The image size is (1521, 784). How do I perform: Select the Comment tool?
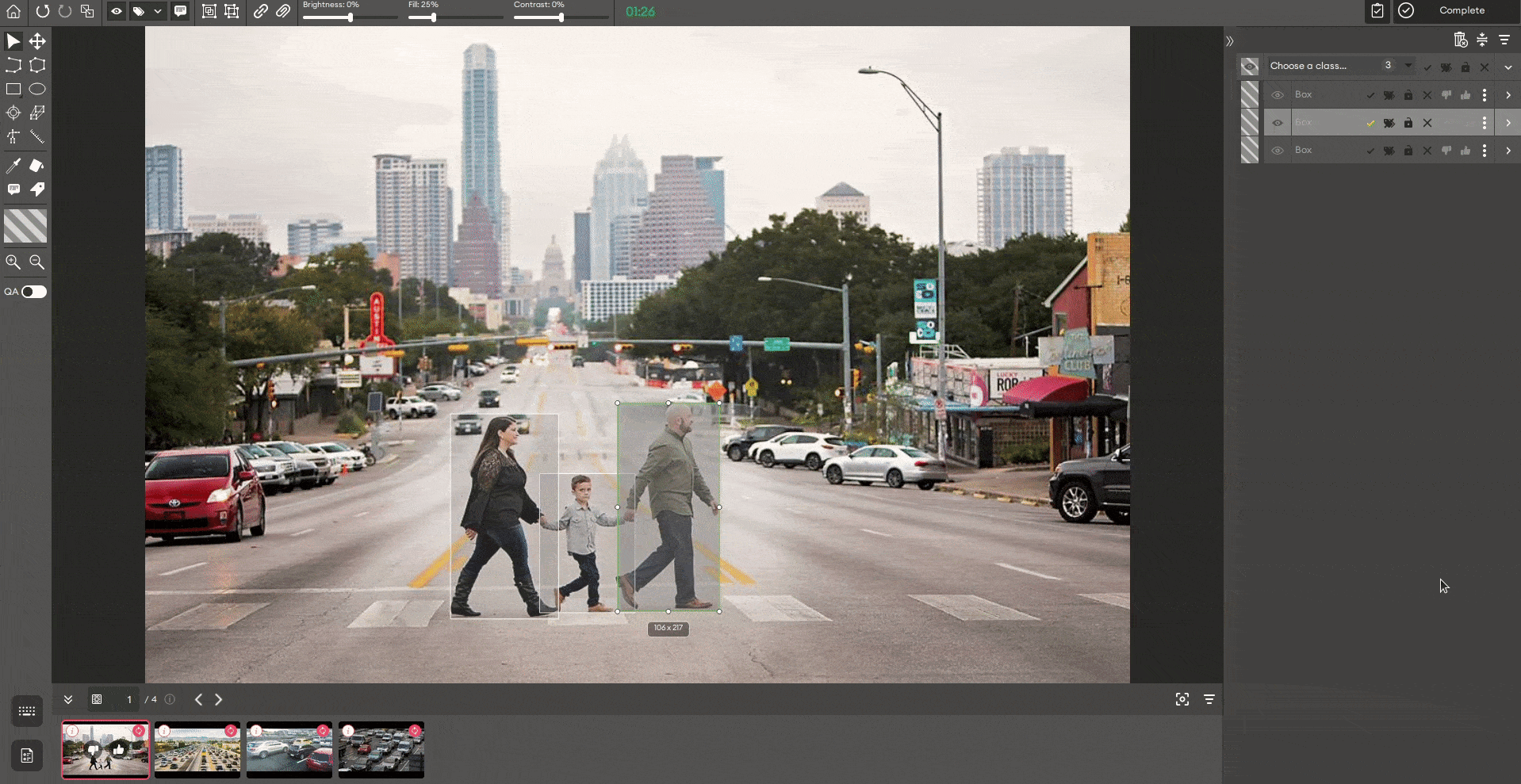pyautogui.click(x=13, y=189)
